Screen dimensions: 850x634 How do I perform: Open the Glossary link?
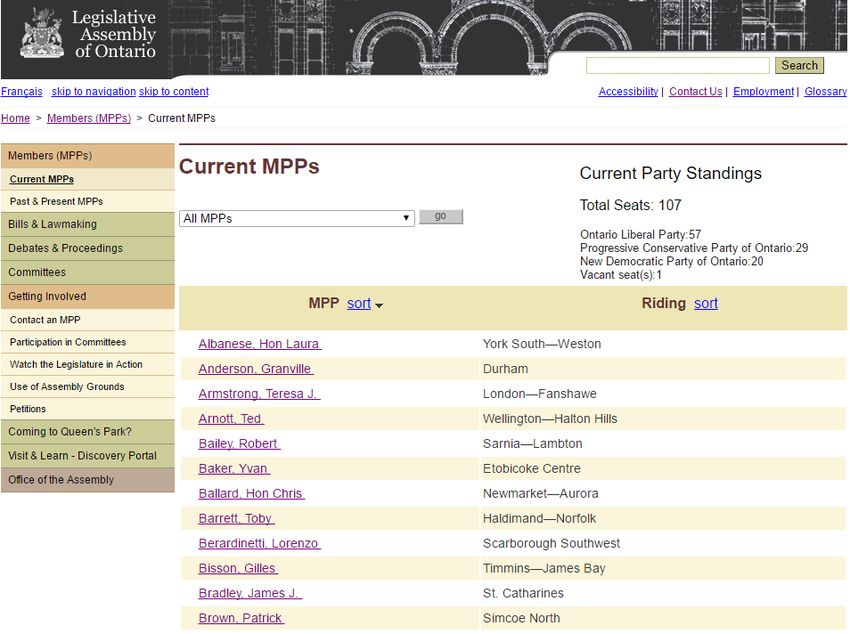click(x=826, y=92)
